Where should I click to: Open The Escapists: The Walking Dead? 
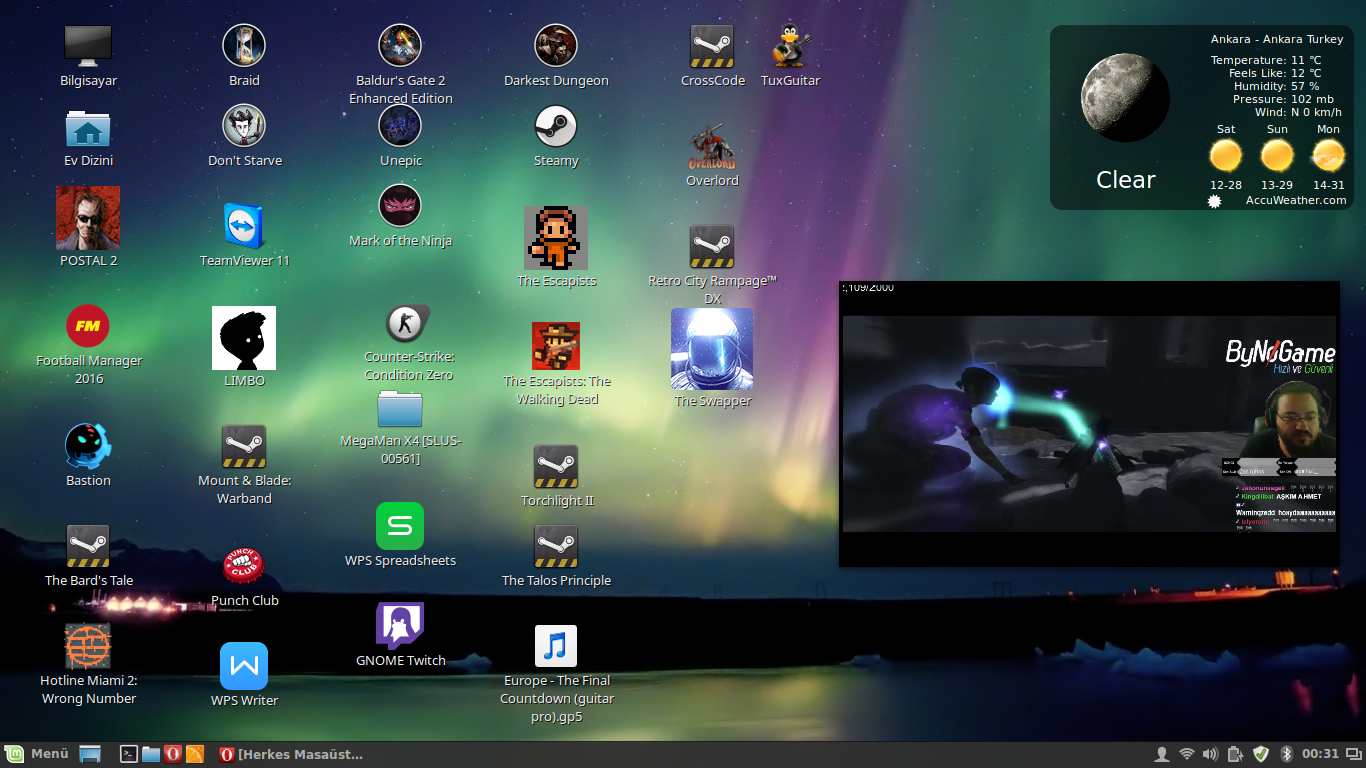556,346
